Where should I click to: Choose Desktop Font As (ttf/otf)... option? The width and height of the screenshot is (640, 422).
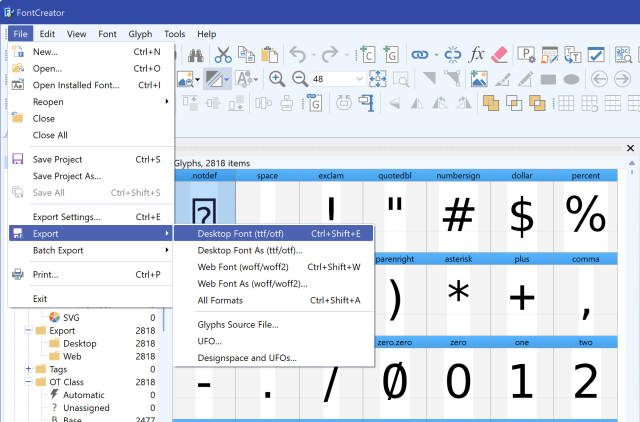pyautogui.click(x=273, y=250)
